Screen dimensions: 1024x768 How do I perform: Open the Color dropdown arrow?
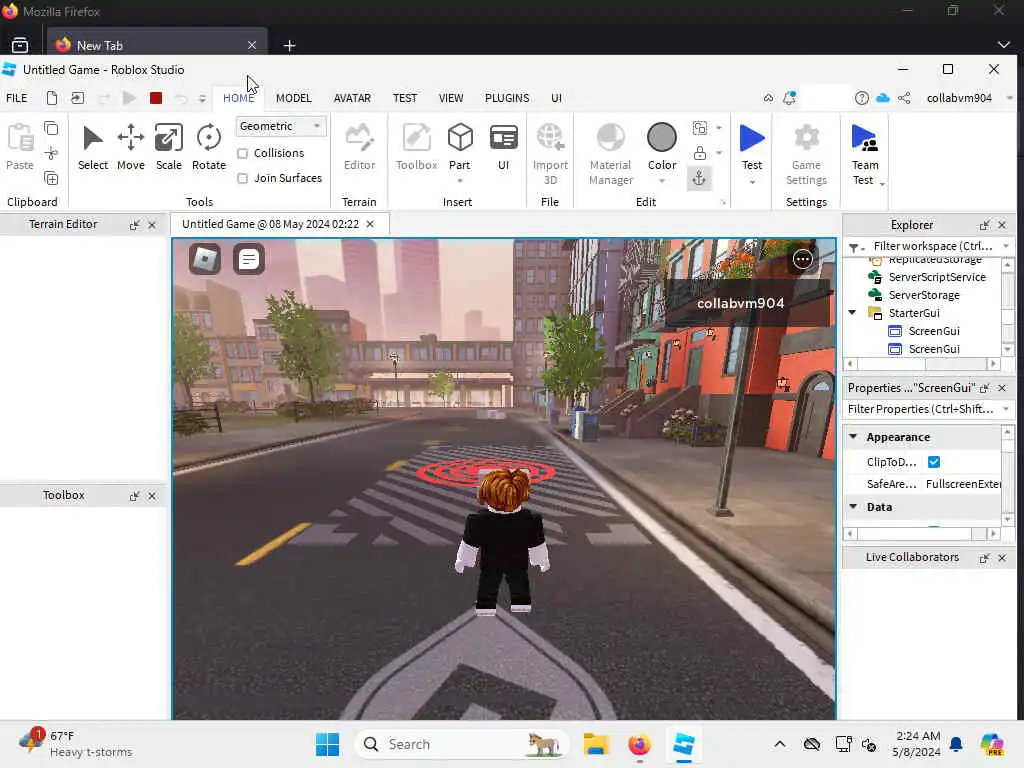[662, 181]
